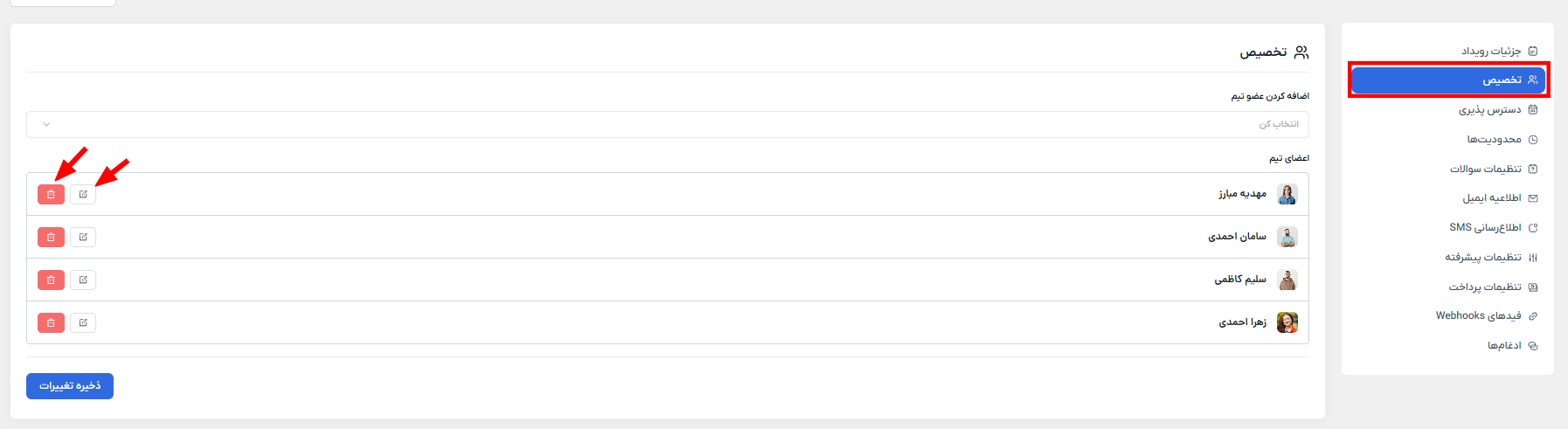Open the انتخاب کن team member dropdown

pyautogui.click(x=668, y=124)
